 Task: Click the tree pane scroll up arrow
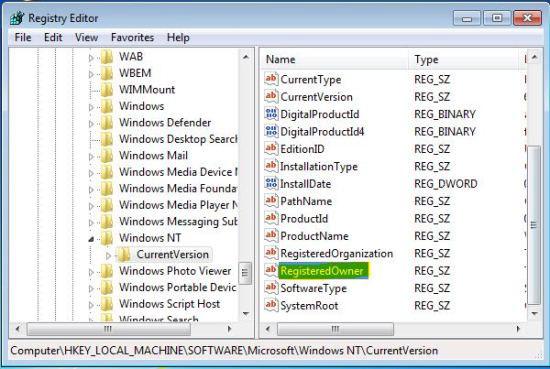246,57
